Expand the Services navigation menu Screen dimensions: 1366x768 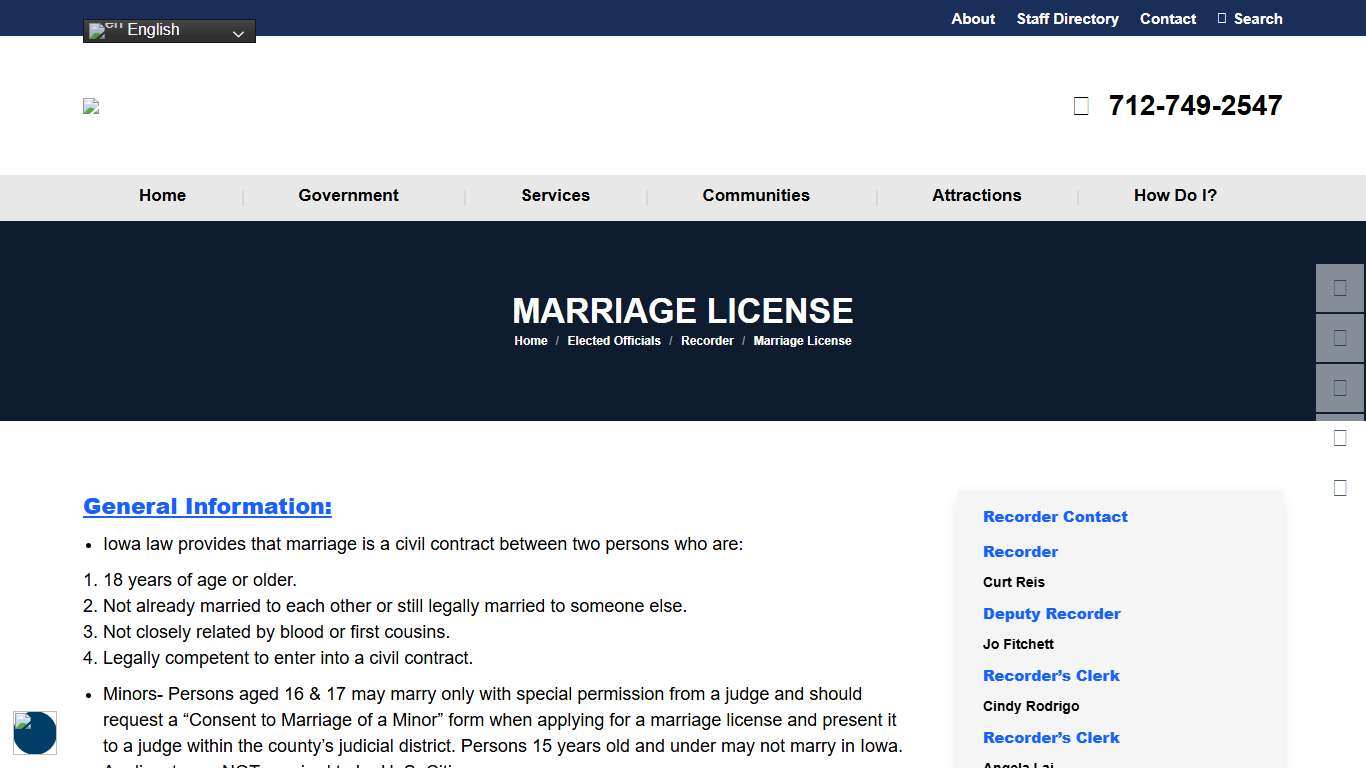tap(555, 195)
